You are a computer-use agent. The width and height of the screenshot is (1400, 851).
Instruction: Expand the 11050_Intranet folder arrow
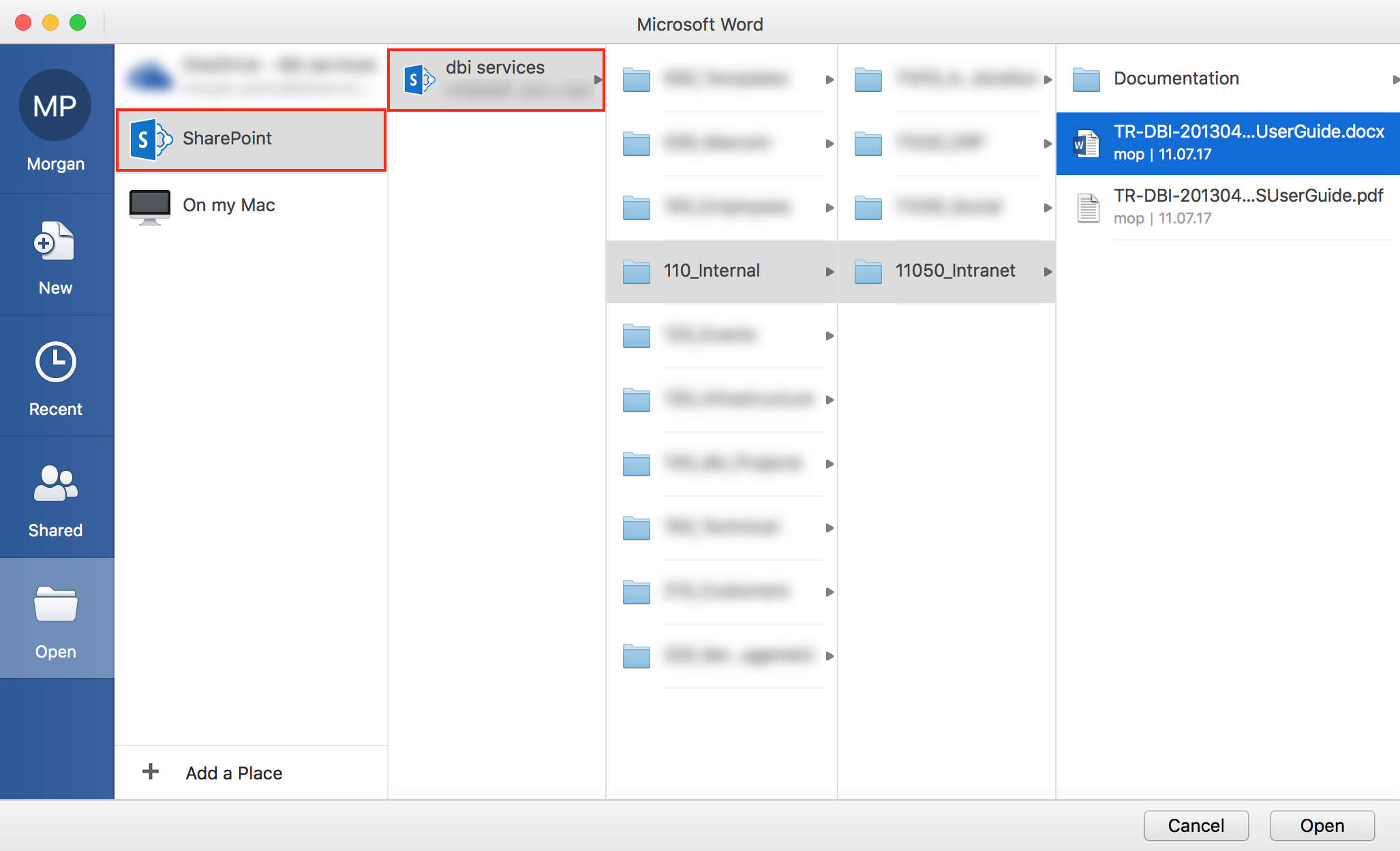point(1048,272)
